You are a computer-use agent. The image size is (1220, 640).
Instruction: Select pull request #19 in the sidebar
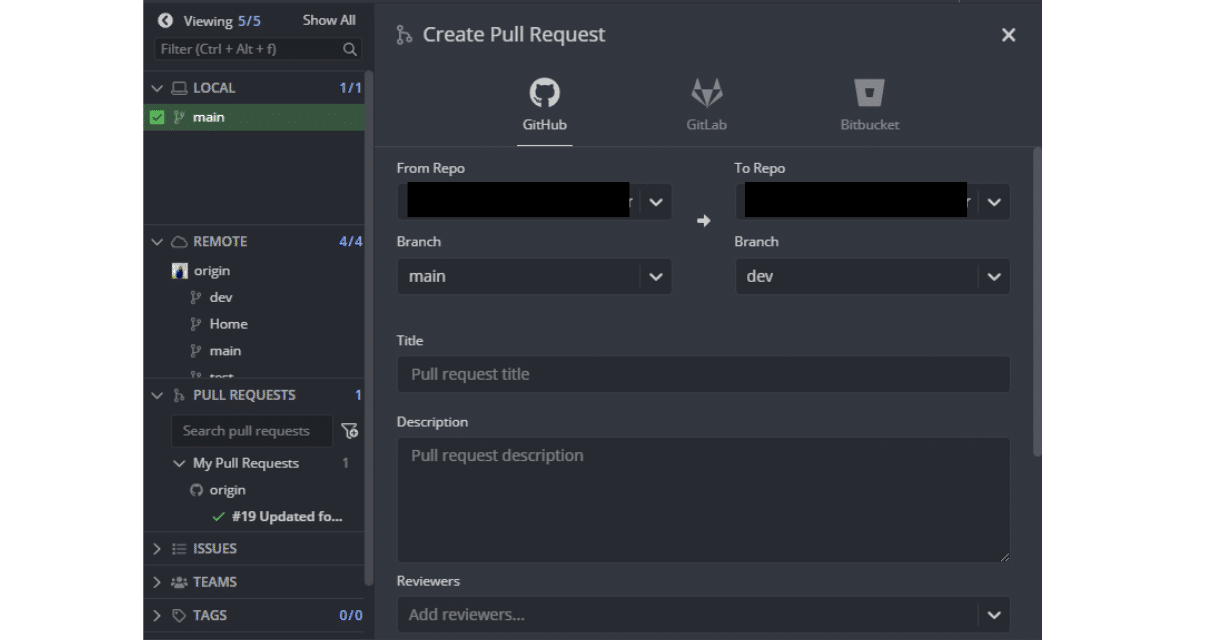tap(300, 517)
